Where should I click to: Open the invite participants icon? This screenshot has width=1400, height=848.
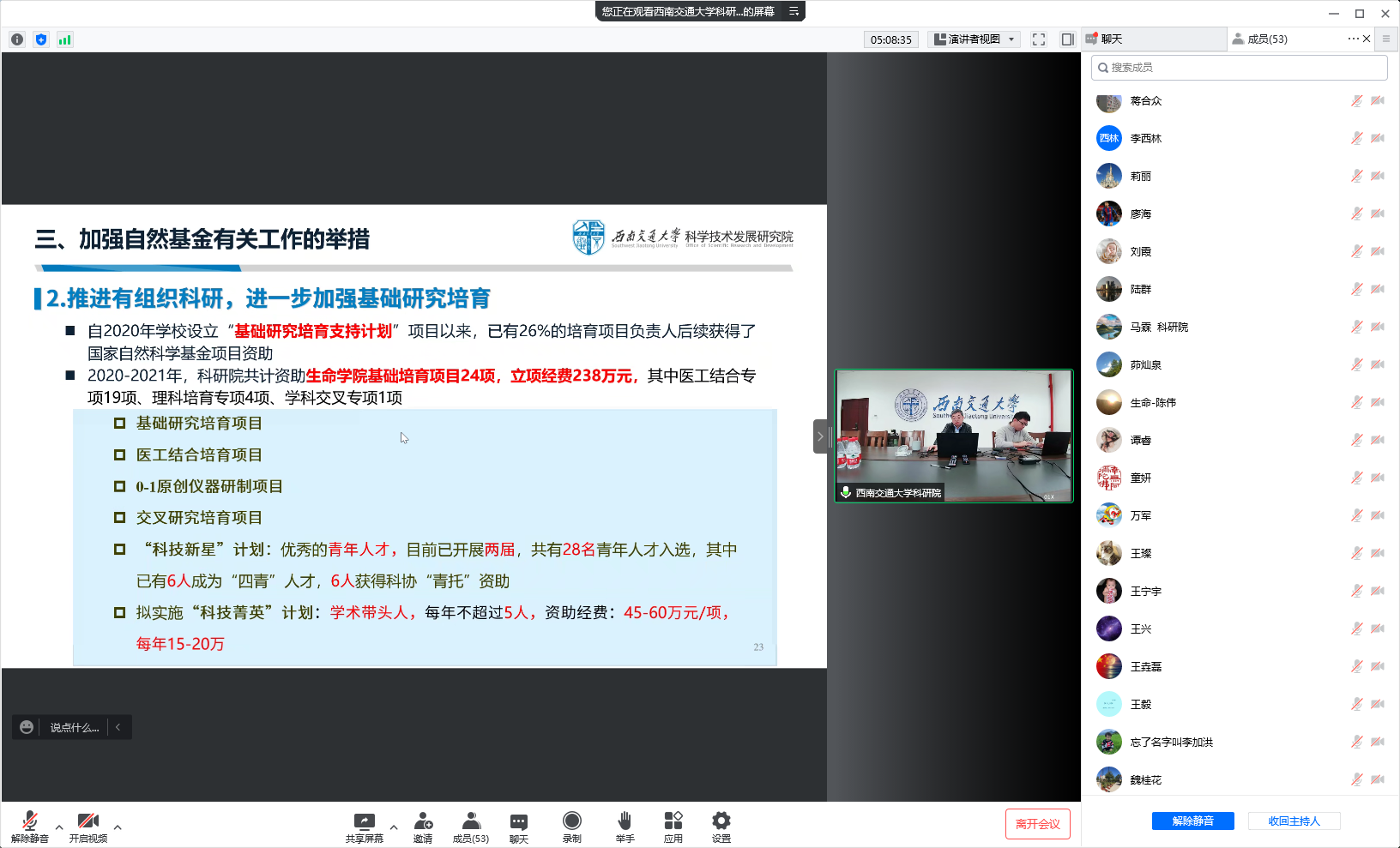423,822
